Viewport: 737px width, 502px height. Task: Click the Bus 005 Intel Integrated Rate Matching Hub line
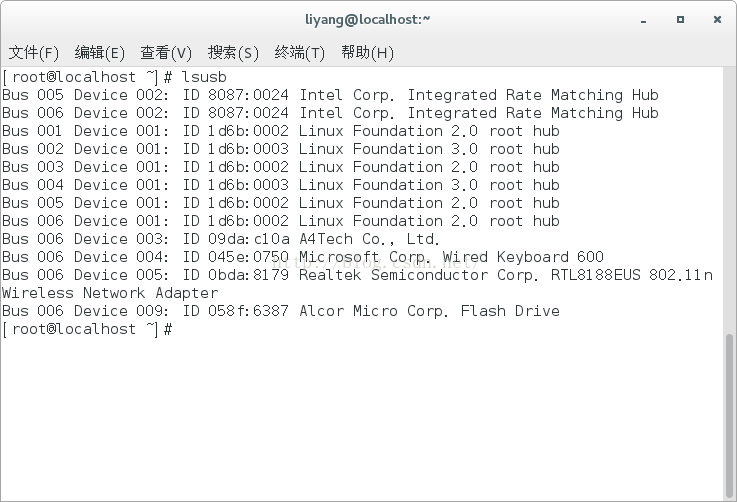[330, 95]
